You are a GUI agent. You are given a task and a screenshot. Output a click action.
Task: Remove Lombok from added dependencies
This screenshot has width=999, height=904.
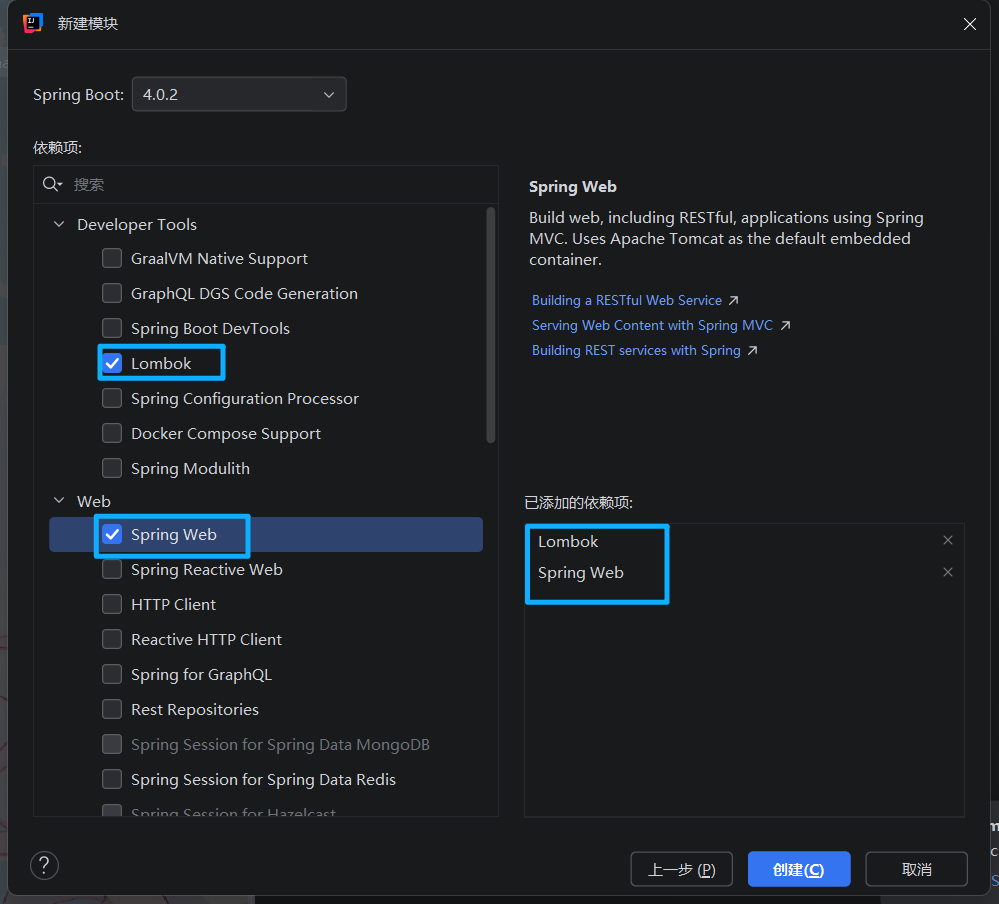click(x=948, y=540)
